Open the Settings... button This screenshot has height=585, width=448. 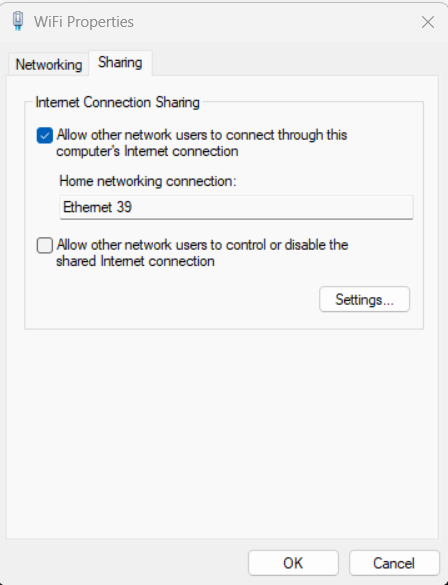tap(364, 299)
